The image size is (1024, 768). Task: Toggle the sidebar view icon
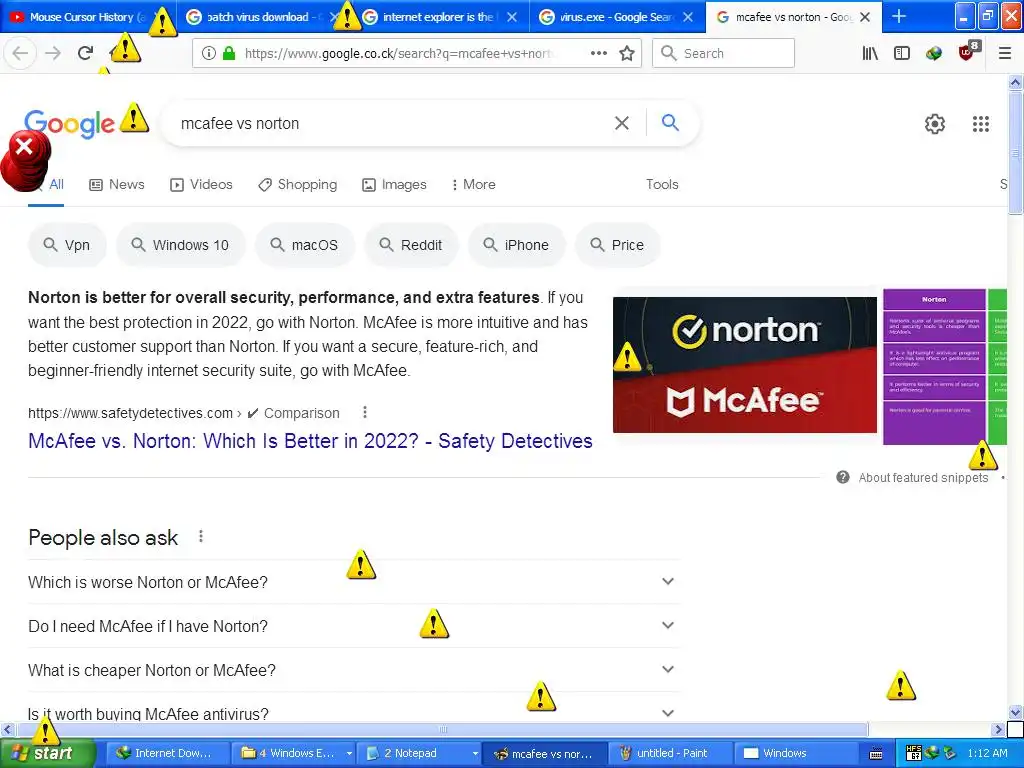pyautogui.click(x=902, y=53)
